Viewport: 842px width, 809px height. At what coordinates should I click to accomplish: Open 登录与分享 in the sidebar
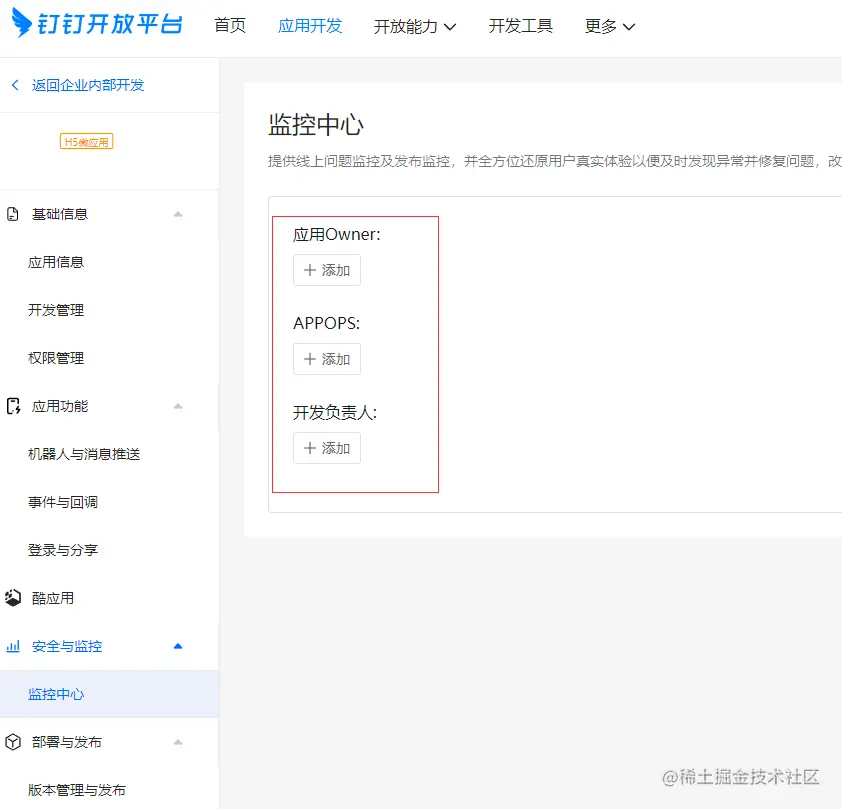click(x=63, y=550)
